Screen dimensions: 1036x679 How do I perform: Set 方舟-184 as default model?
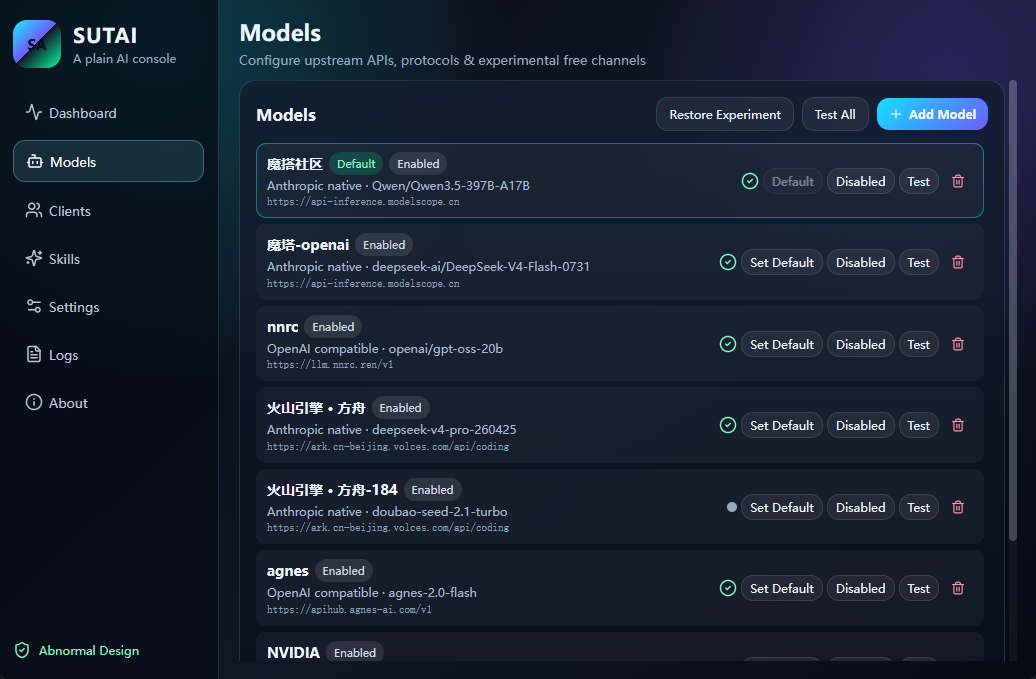coord(782,507)
